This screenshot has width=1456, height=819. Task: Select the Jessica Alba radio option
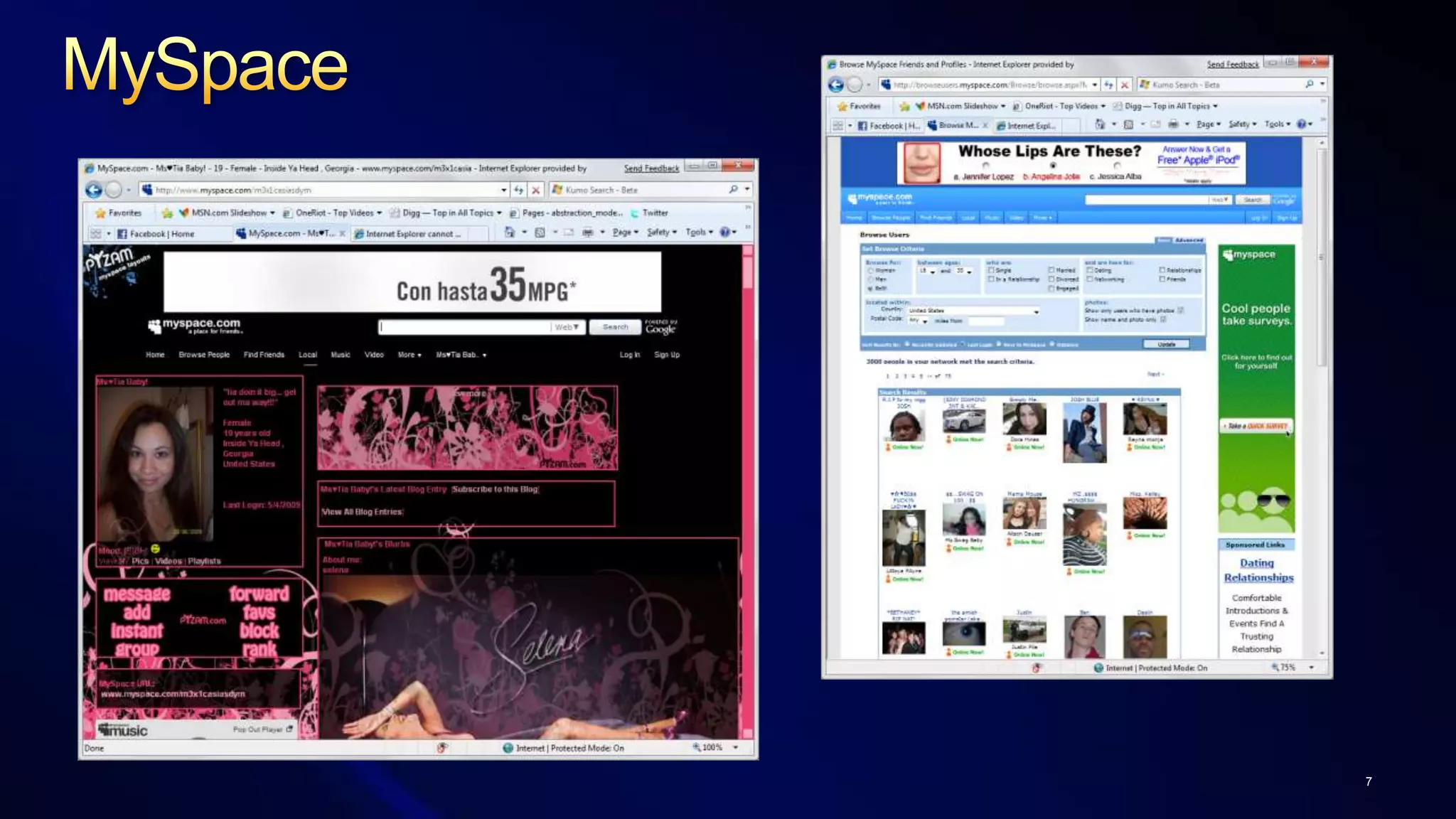(1117, 166)
